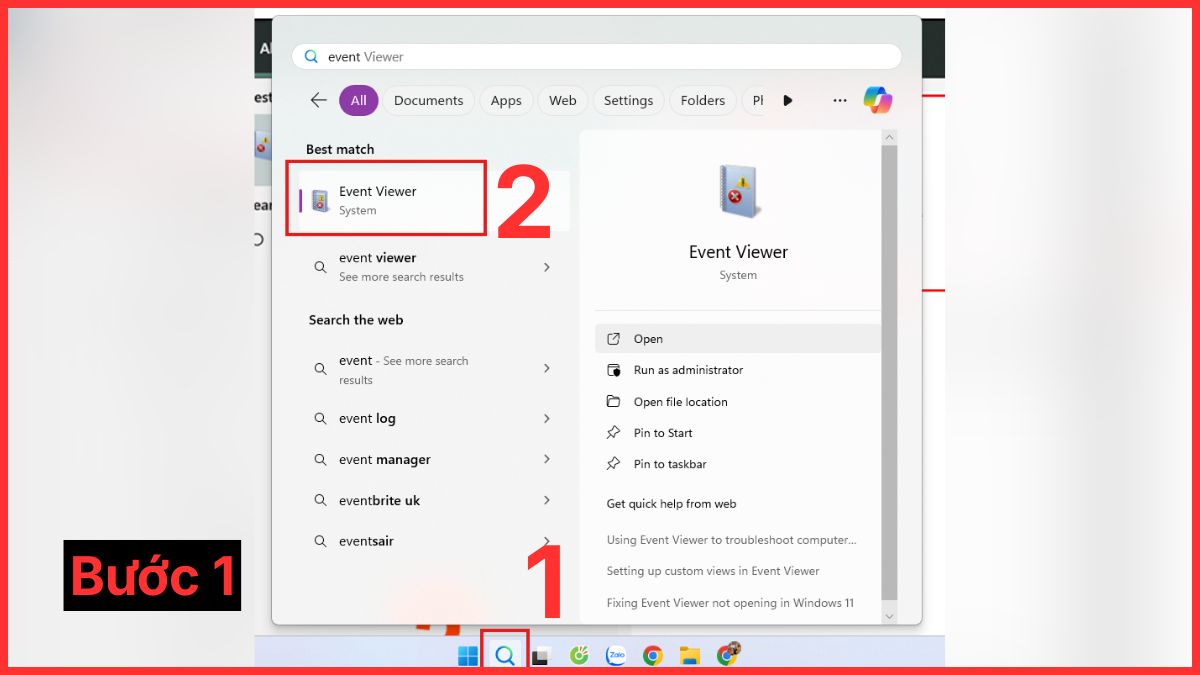
Task: Select the 'event manager' web suggestion
Action: point(434,460)
